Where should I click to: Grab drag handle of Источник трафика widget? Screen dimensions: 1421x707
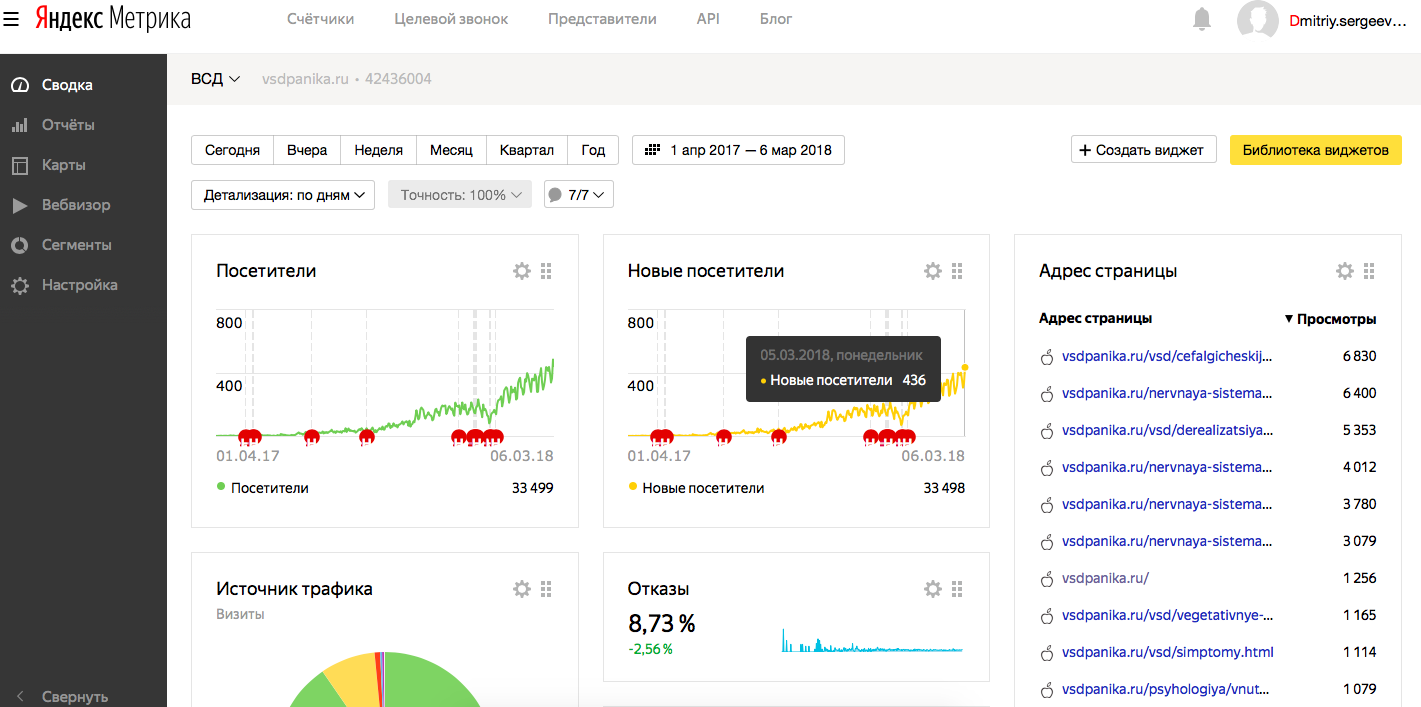pos(546,589)
